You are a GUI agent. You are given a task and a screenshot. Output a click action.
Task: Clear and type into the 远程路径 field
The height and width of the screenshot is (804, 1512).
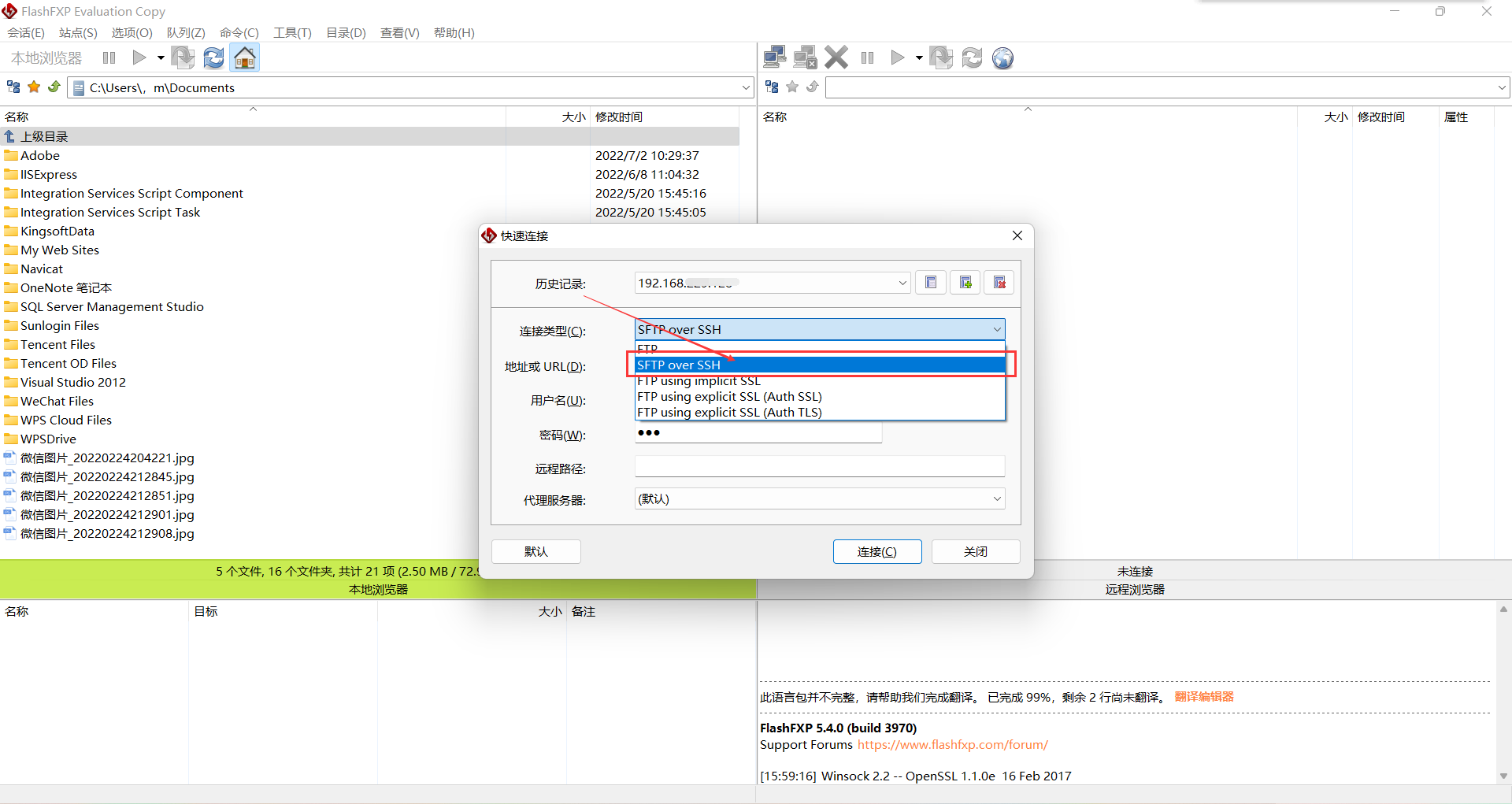pyautogui.click(x=819, y=465)
